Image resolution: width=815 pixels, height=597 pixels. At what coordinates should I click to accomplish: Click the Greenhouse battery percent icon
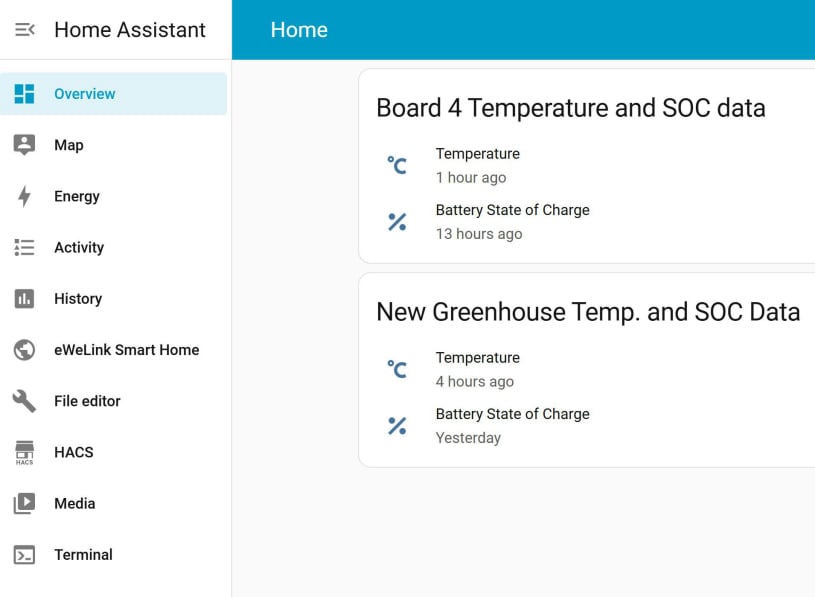pyautogui.click(x=397, y=424)
